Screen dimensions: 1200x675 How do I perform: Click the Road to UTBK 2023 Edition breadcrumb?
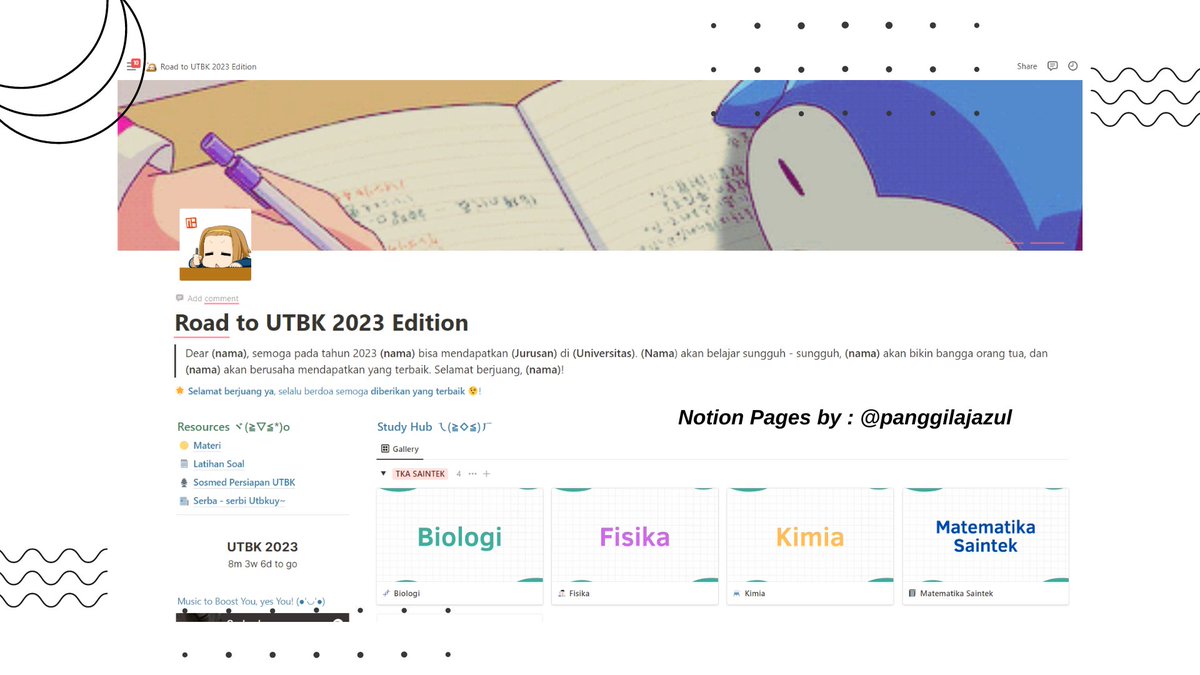tap(208, 67)
